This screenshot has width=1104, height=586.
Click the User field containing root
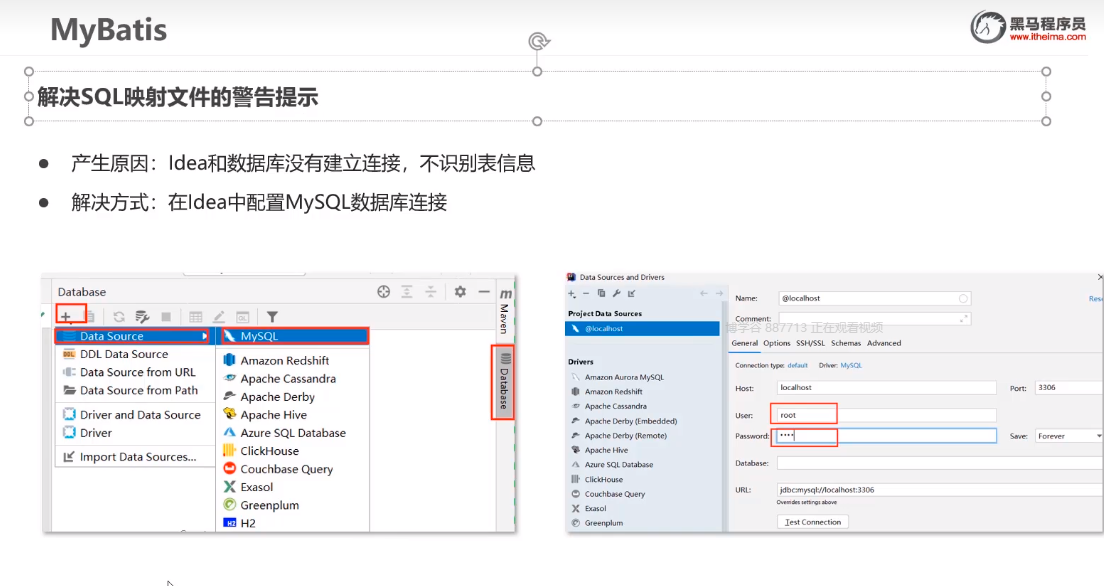[887, 416]
